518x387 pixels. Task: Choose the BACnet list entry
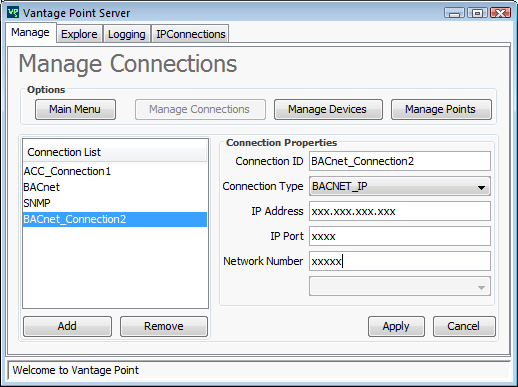[x=115, y=187]
